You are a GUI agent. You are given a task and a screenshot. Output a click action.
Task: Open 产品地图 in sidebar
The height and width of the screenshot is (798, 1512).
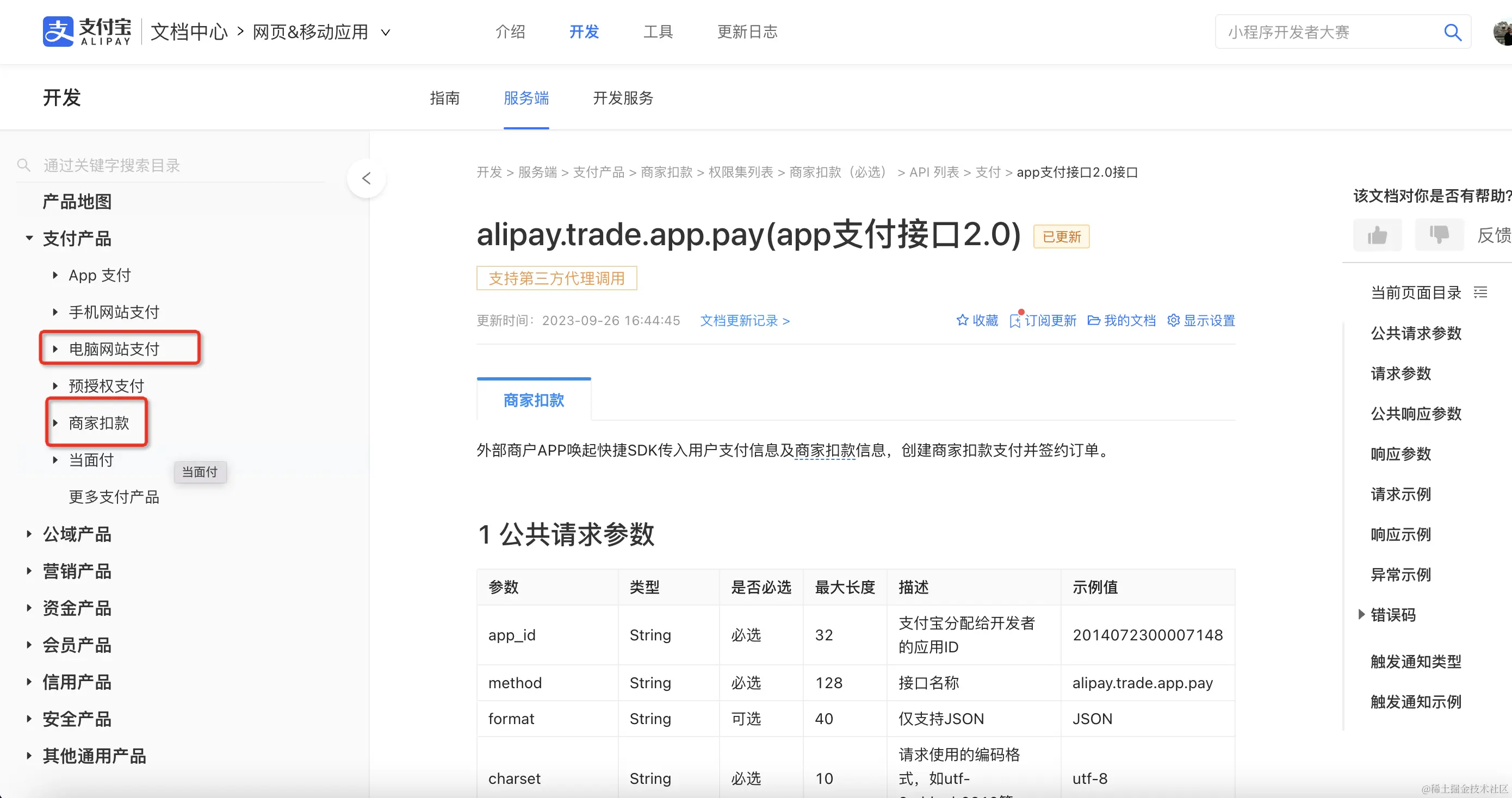click(77, 202)
